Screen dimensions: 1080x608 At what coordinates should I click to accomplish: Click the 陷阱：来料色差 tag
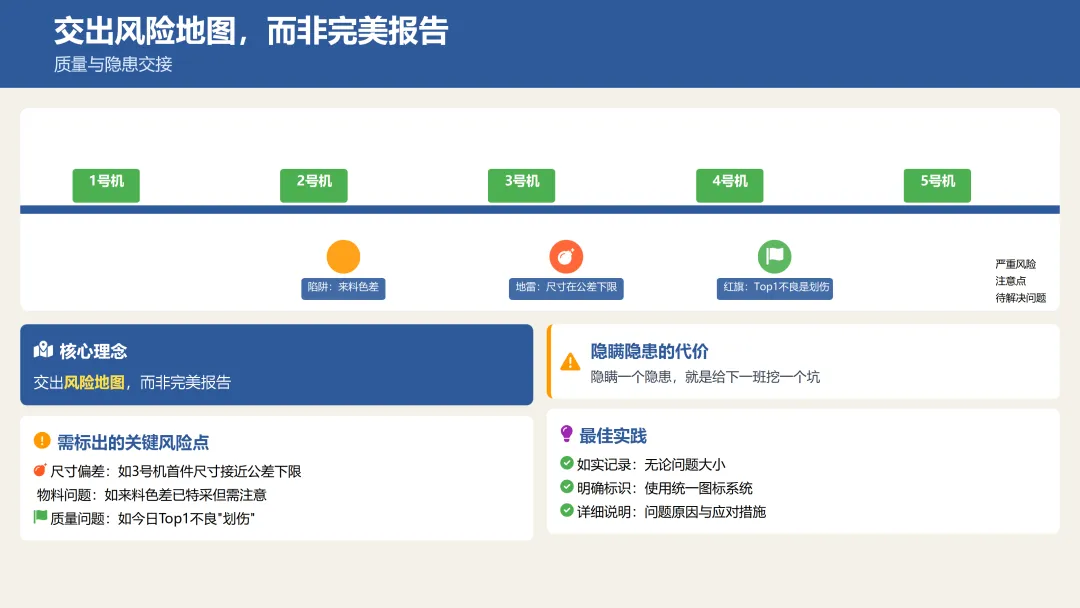click(x=343, y=288)
